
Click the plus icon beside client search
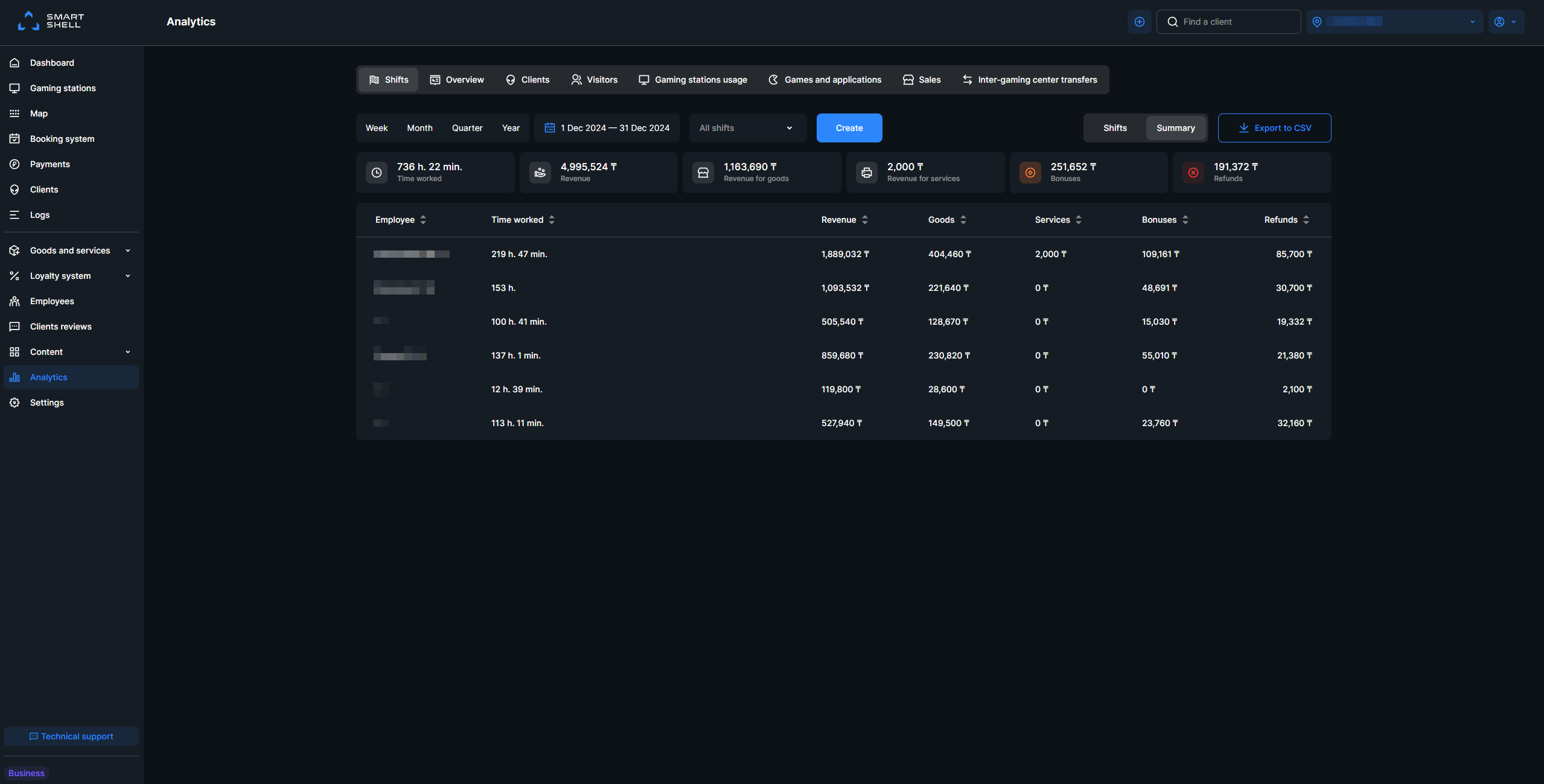click(x=1139, y=22)
